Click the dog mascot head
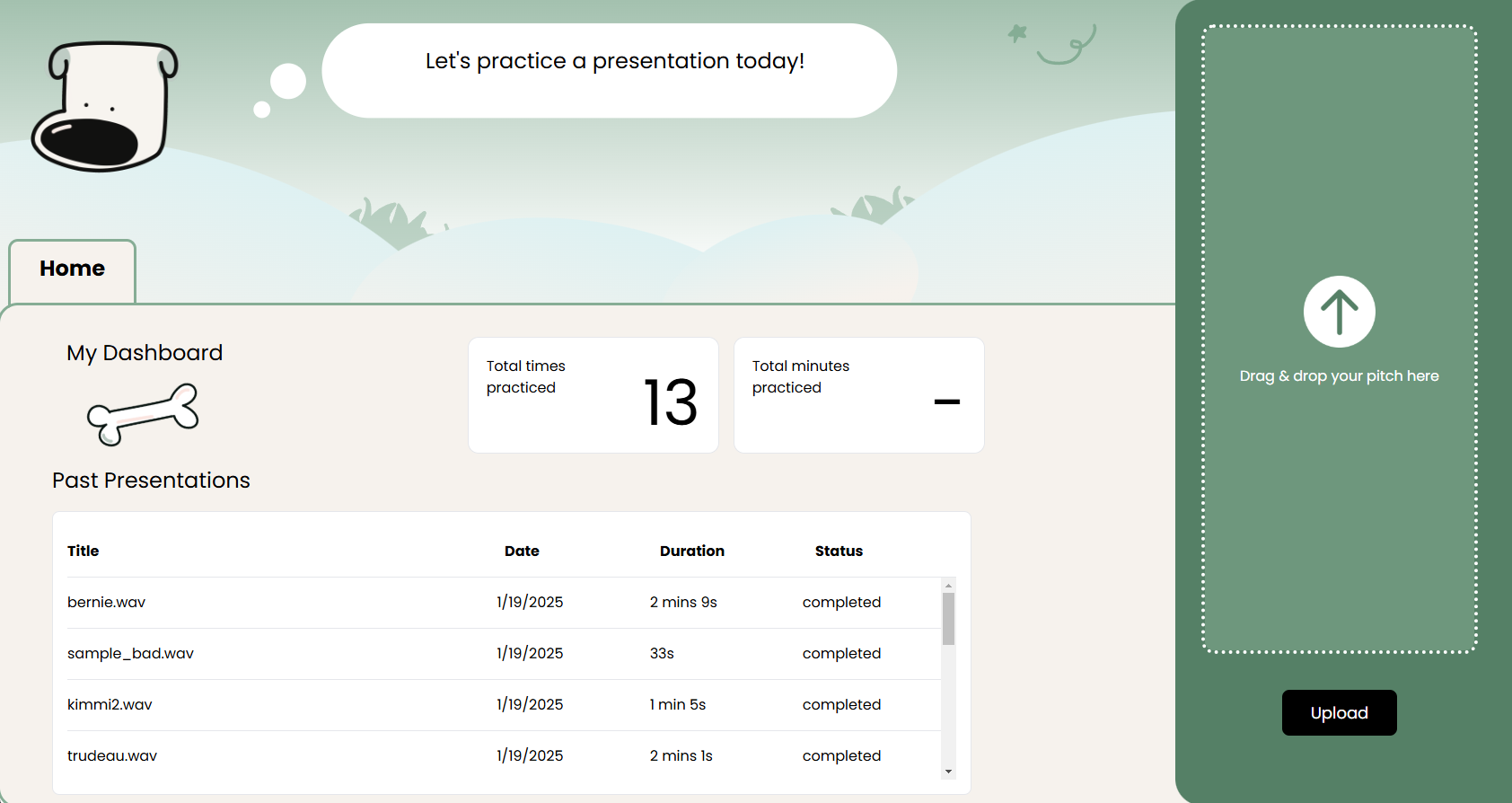This screenshot has width=1512, height=803. pos(105,106)
